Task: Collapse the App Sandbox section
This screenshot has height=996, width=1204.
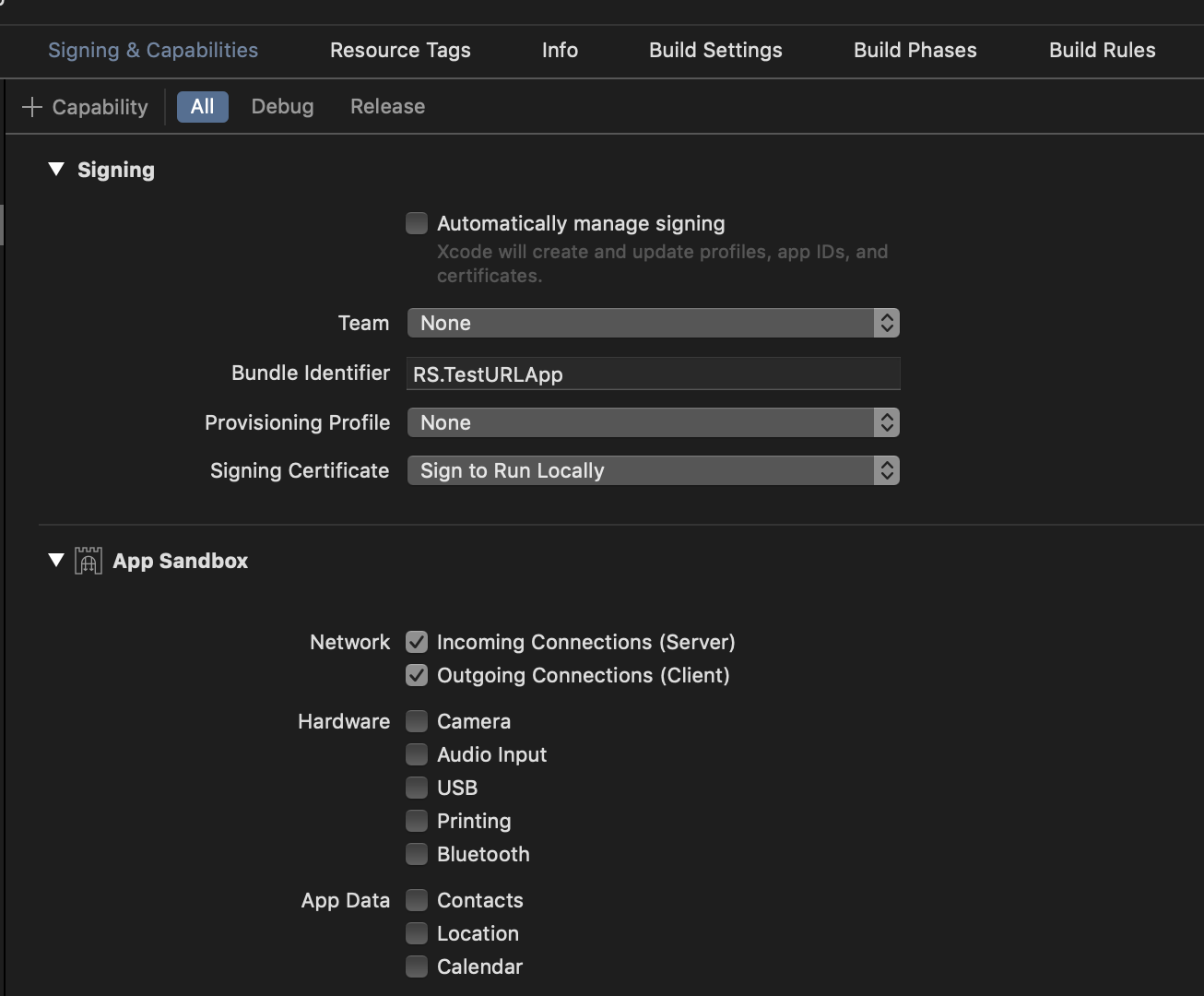Action: (x=56, y=561)
